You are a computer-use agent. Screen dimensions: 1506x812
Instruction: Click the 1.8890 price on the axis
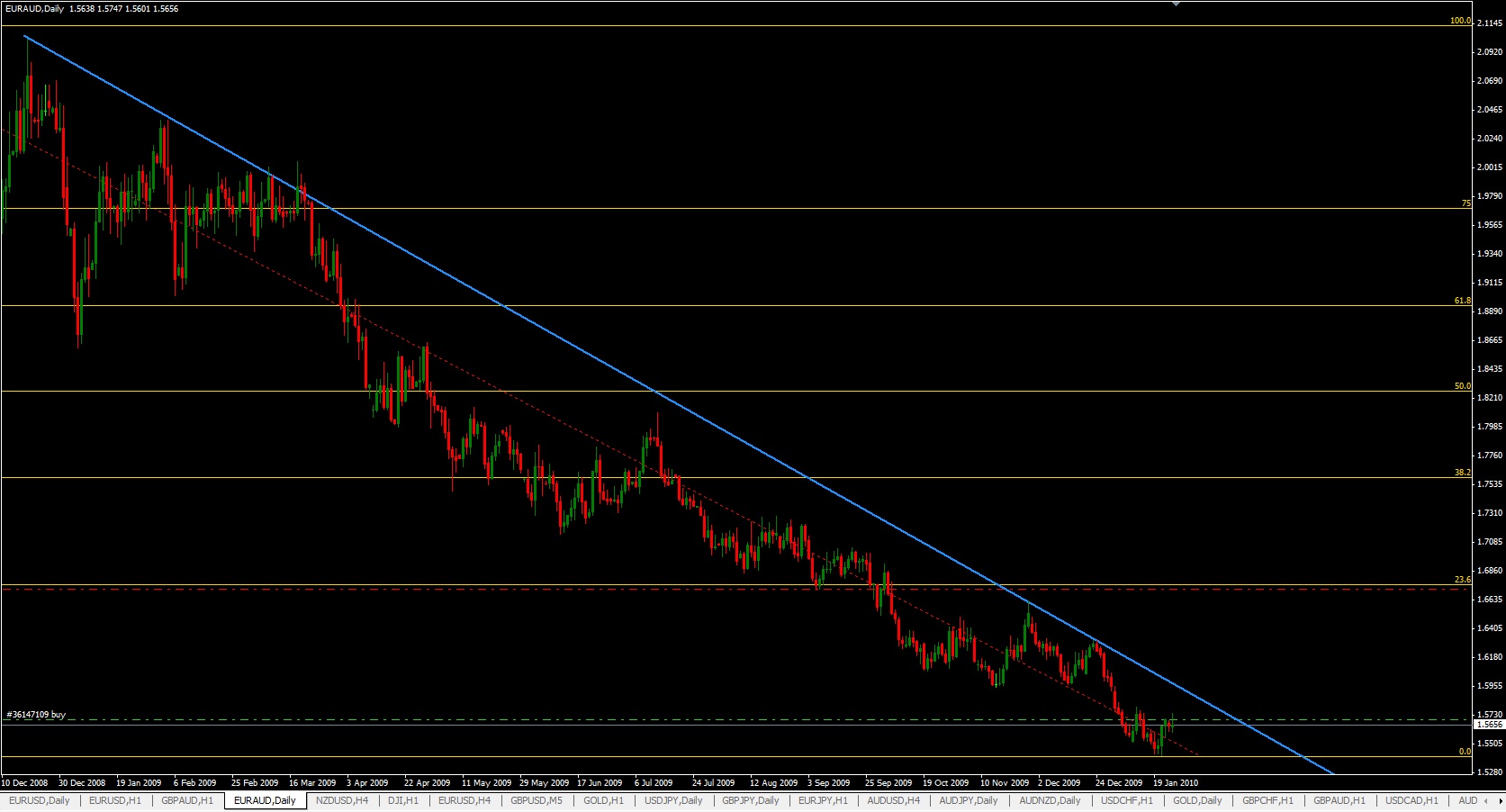pyautogui.click(x=1490, y=311)
